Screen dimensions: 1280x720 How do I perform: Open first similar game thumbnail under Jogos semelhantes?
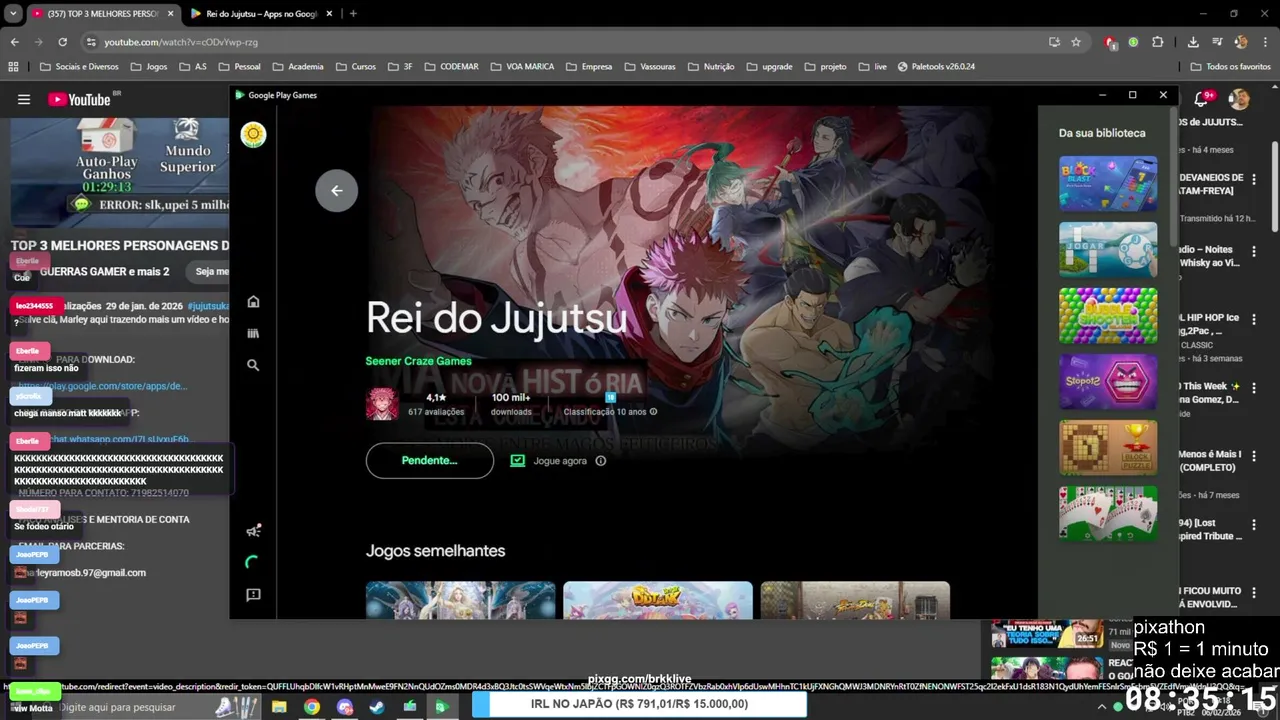click(x=460, y=600)
